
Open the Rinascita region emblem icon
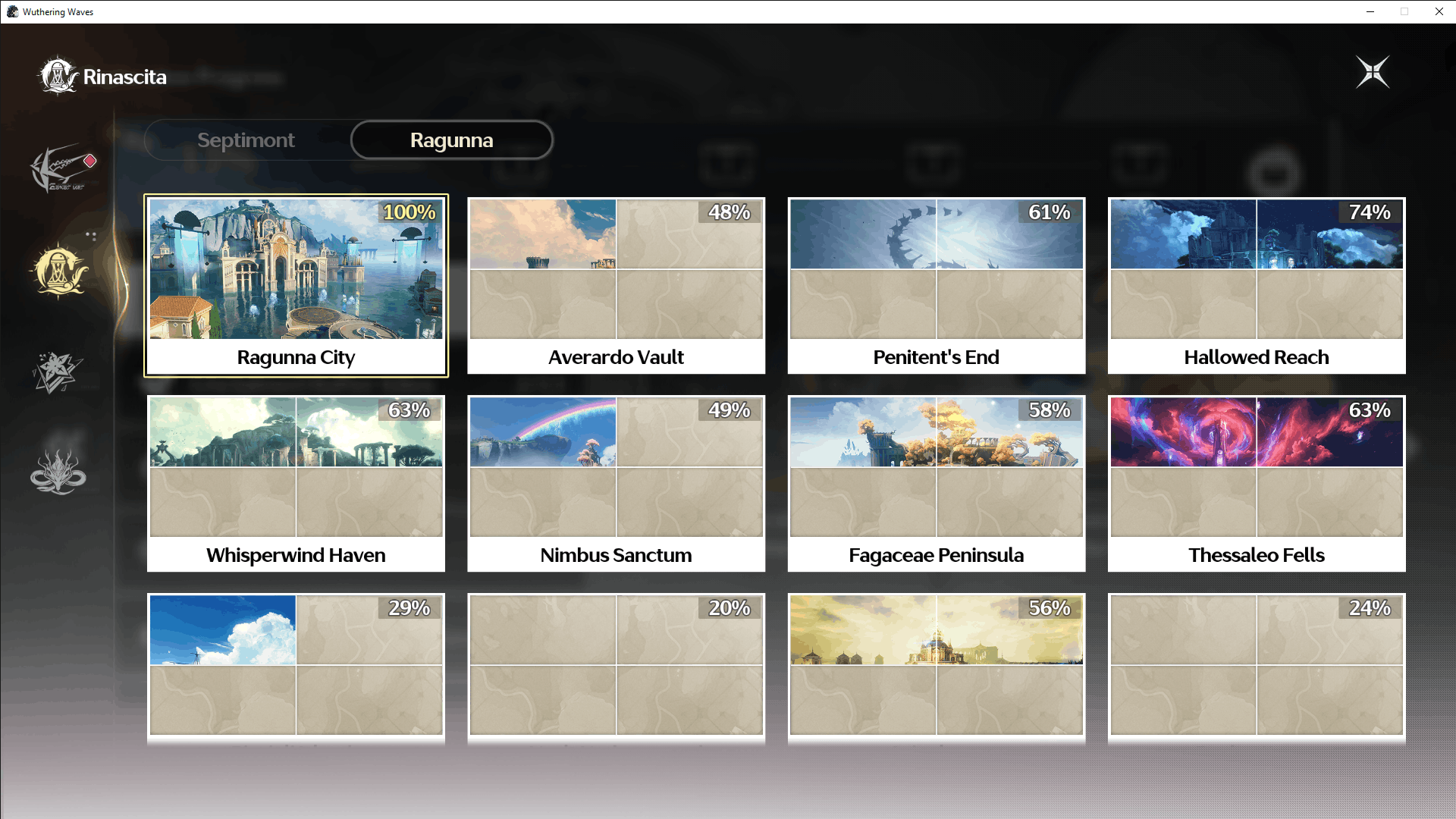point(58,75)
